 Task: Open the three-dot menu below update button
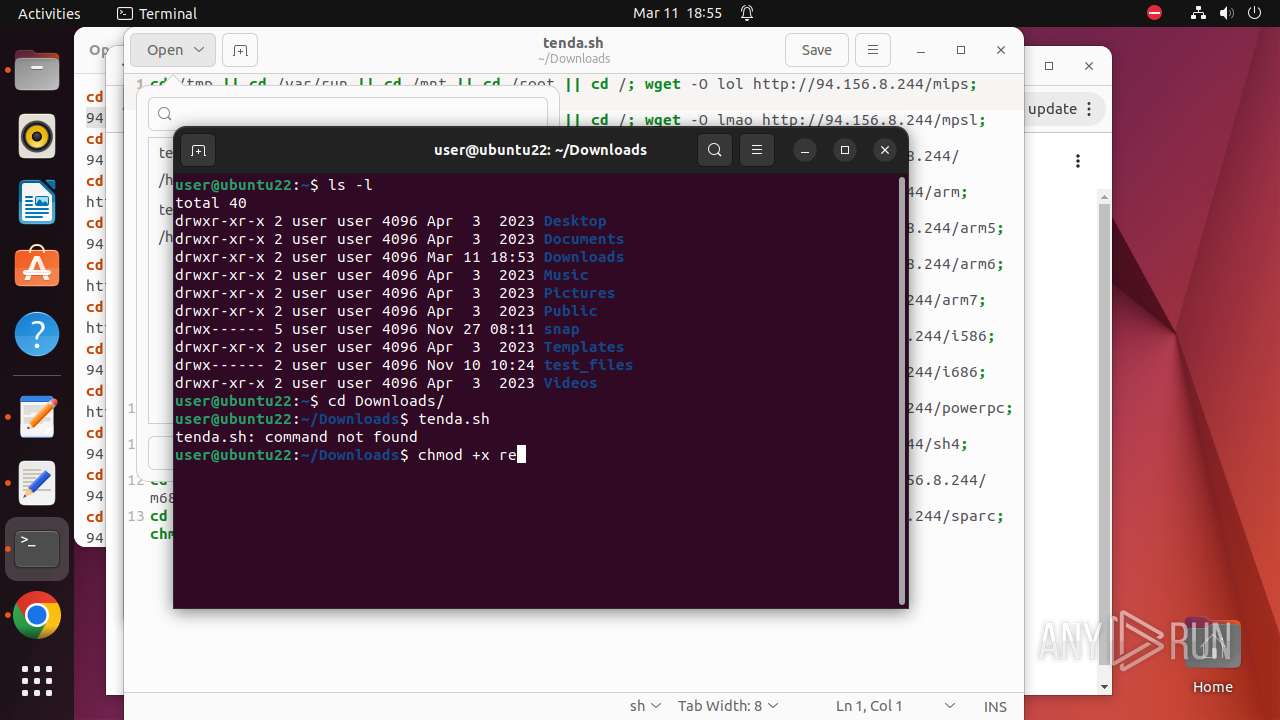[x=1078, y=161]
